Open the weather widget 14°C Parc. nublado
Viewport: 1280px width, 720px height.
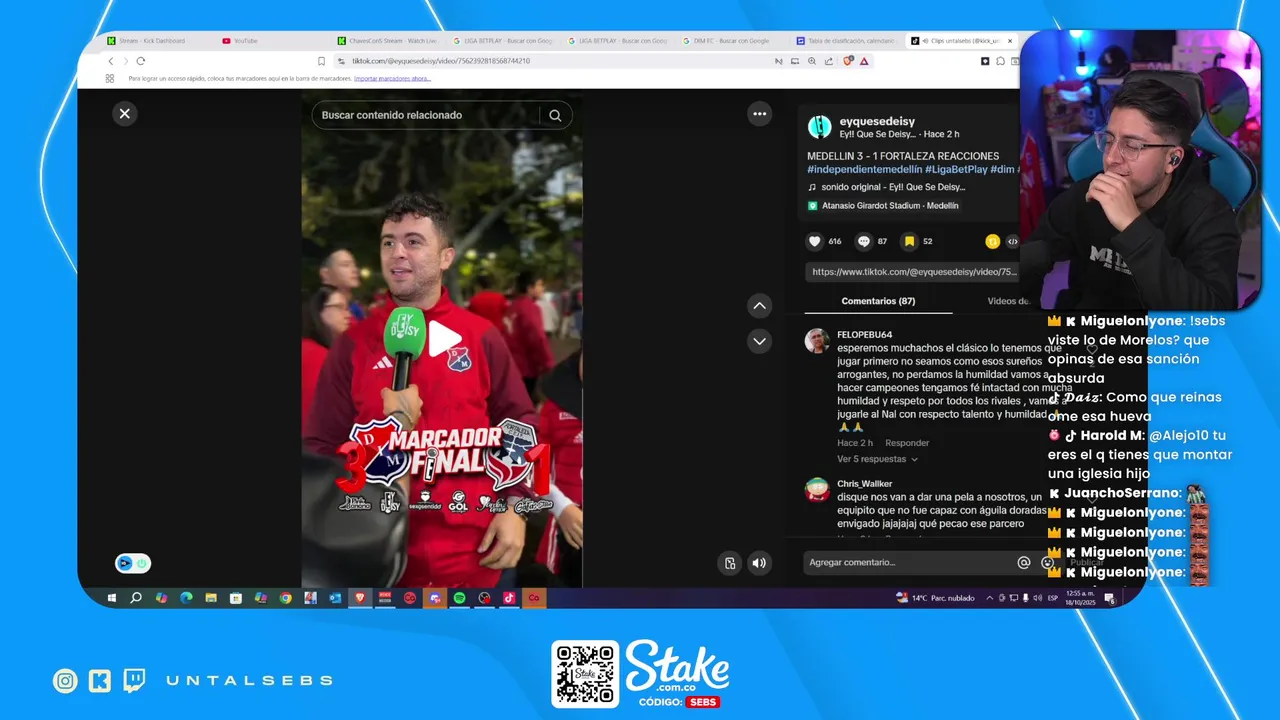click(x=936, y=598)
